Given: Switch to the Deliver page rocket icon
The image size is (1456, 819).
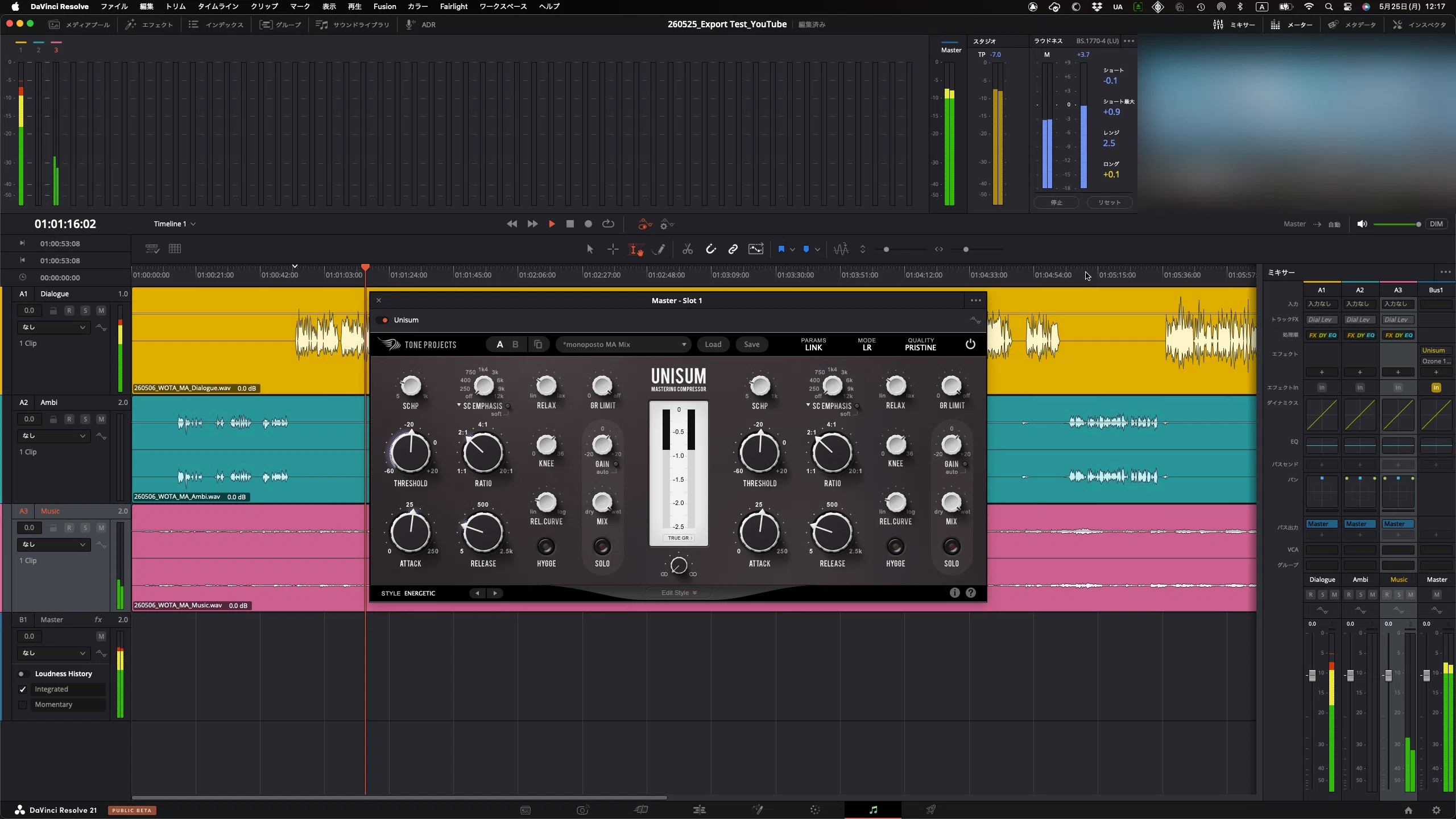Looking at the screenshot, I should pos(931,810).
